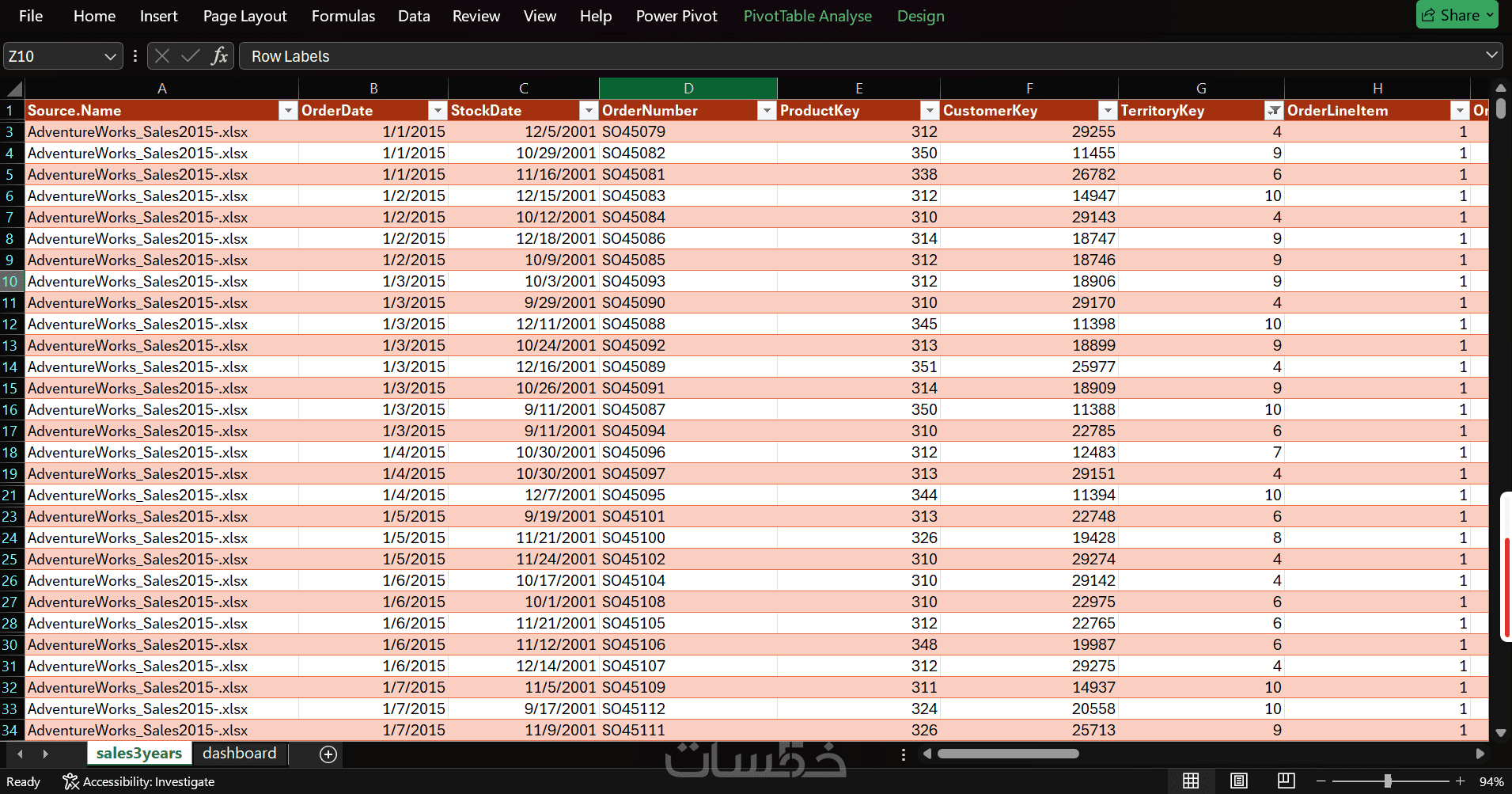Select customer key cell 20558
The width and height of the screenshot is (1512, 794).
(x=1029, y=709)
